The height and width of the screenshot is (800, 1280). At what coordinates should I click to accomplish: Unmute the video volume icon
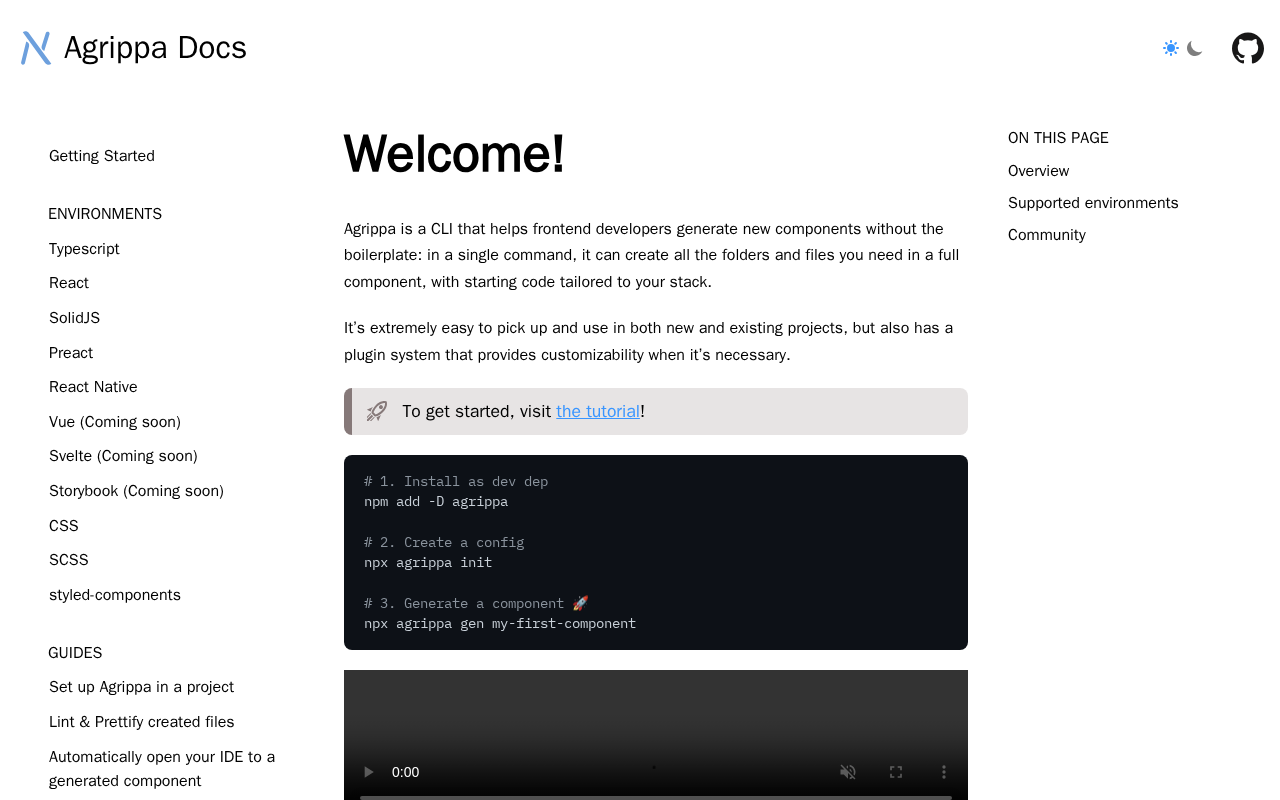click(x=848, y=772)
